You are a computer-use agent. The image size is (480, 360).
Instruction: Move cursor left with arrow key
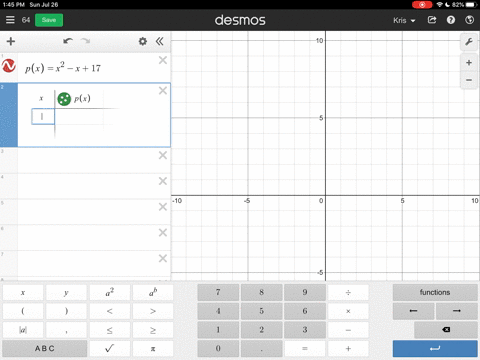pos(413,311)
